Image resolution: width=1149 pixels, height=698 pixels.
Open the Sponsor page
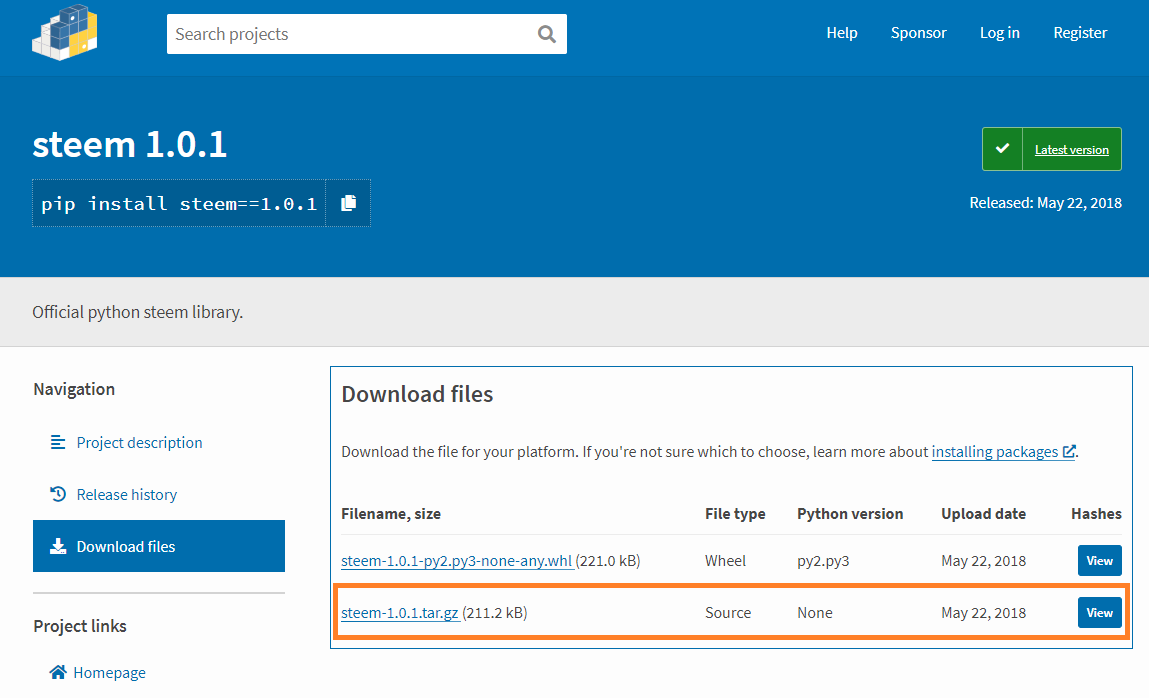918,33
